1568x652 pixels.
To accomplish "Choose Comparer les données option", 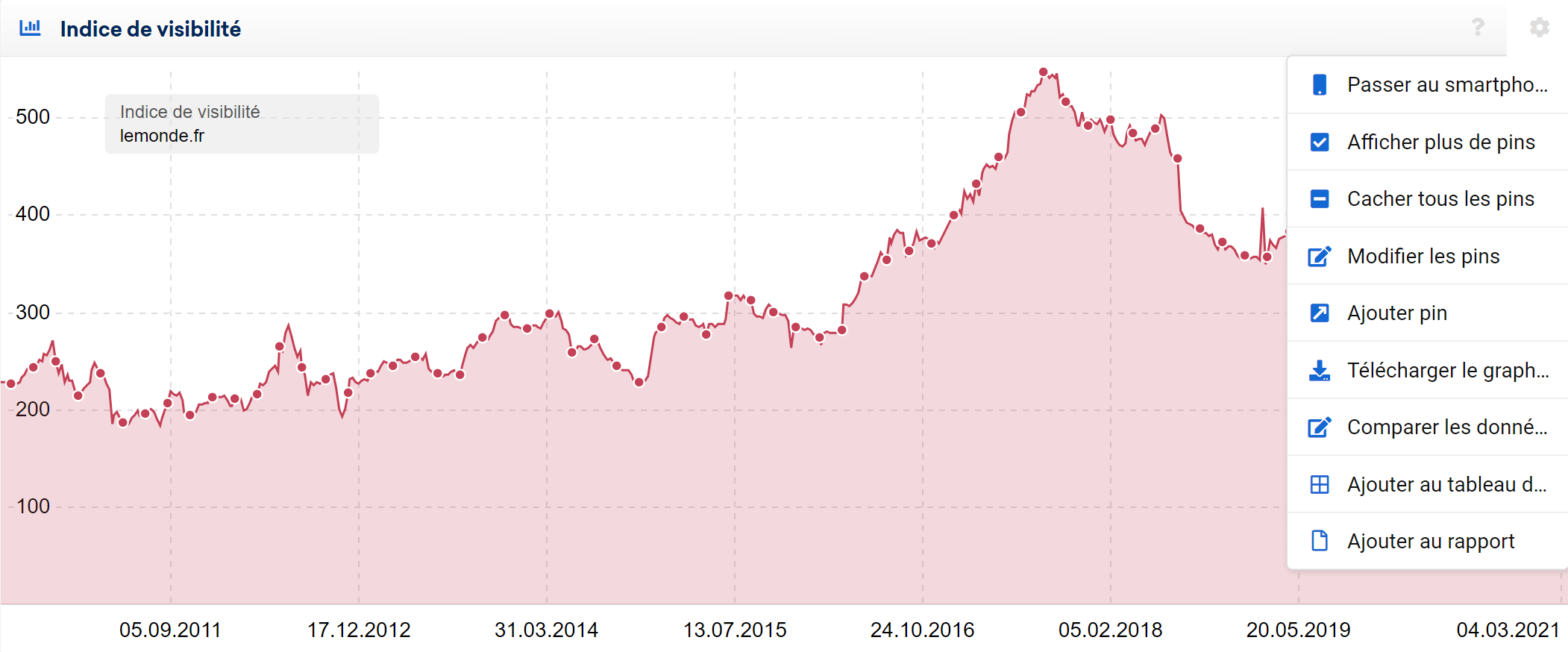I will [1428, 427].
